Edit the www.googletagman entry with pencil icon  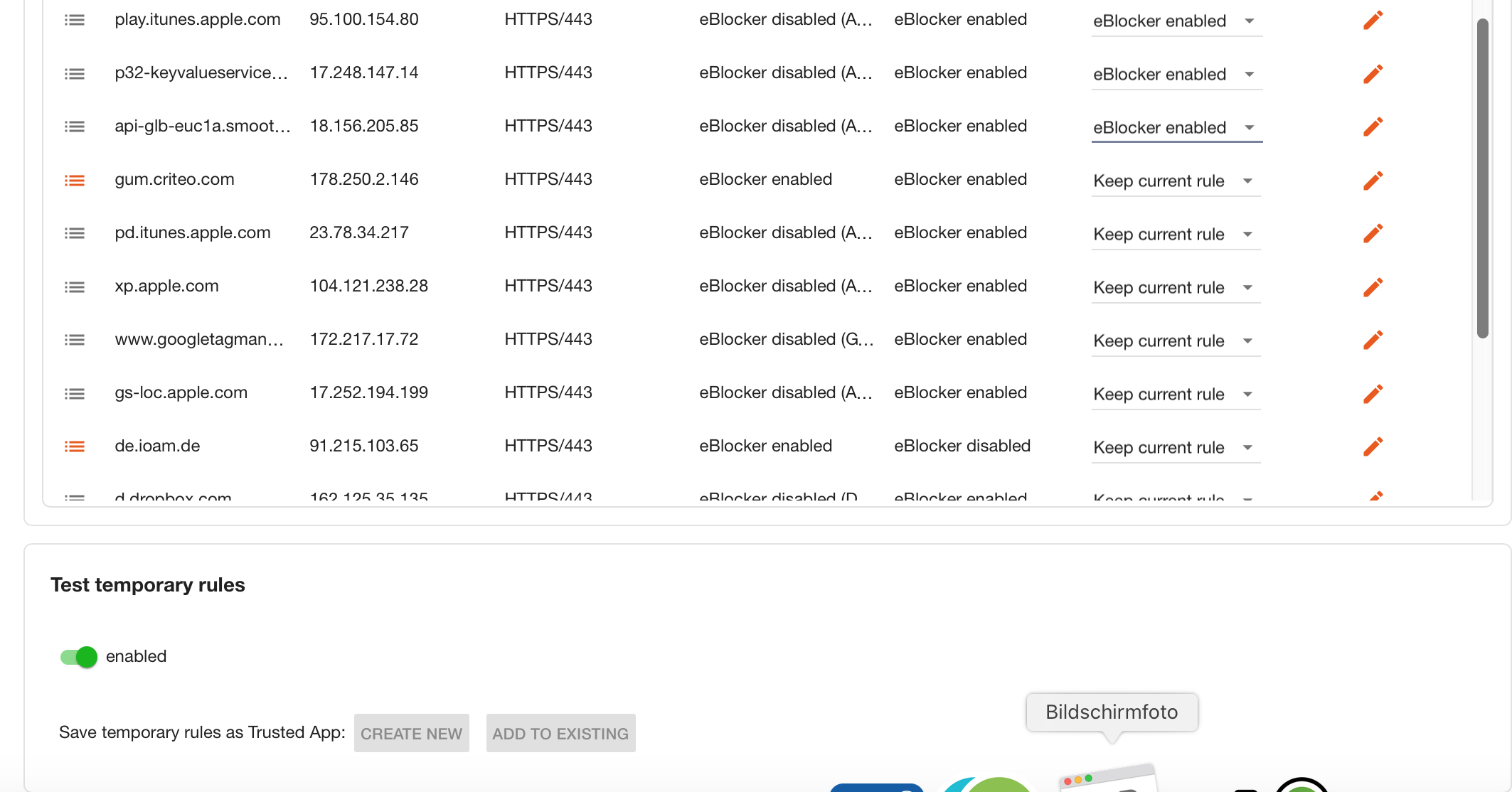1373,340
